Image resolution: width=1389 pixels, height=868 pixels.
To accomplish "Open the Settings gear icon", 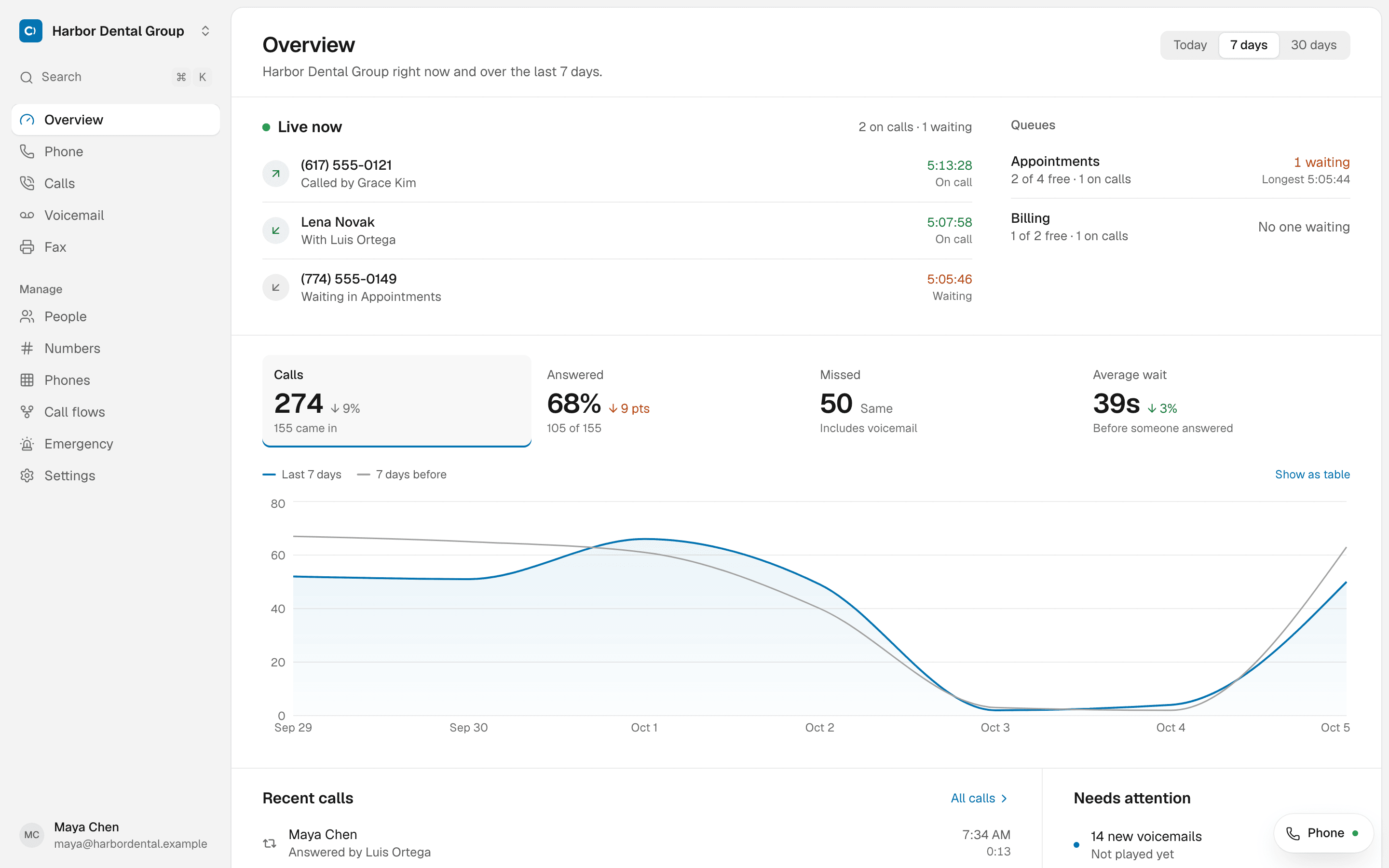I will (27, 475).
